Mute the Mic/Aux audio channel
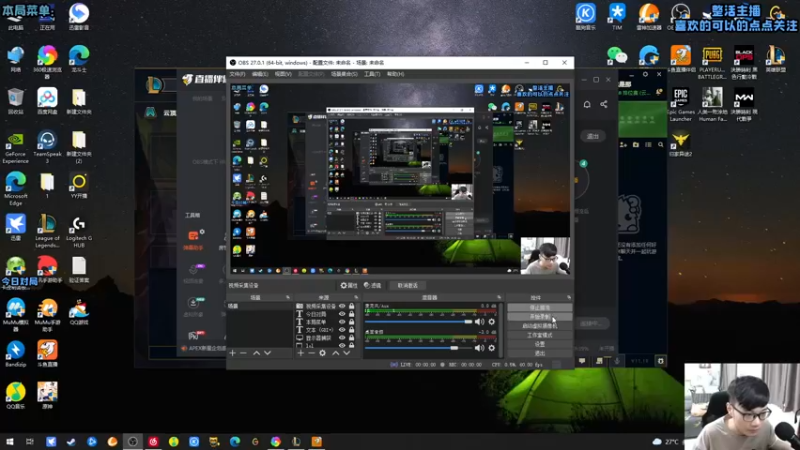The width and height of the screenshot is (800, 450). point(479,322)
